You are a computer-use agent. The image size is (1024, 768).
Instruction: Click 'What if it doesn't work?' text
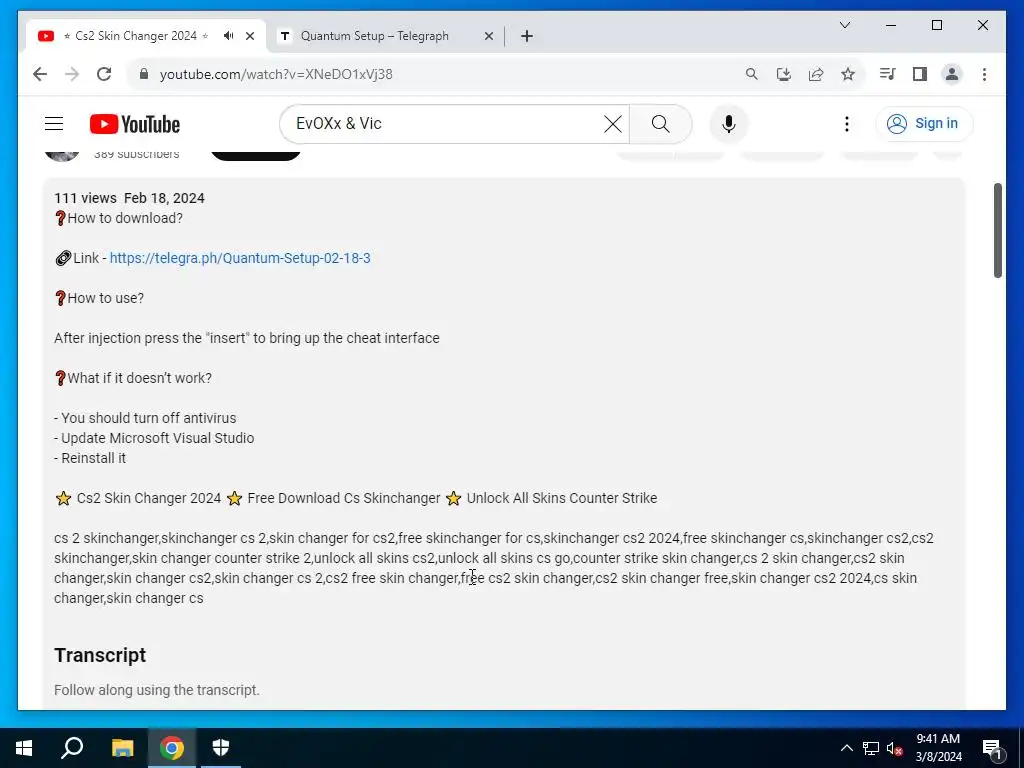pyautogui.click(x=140, y=378)
